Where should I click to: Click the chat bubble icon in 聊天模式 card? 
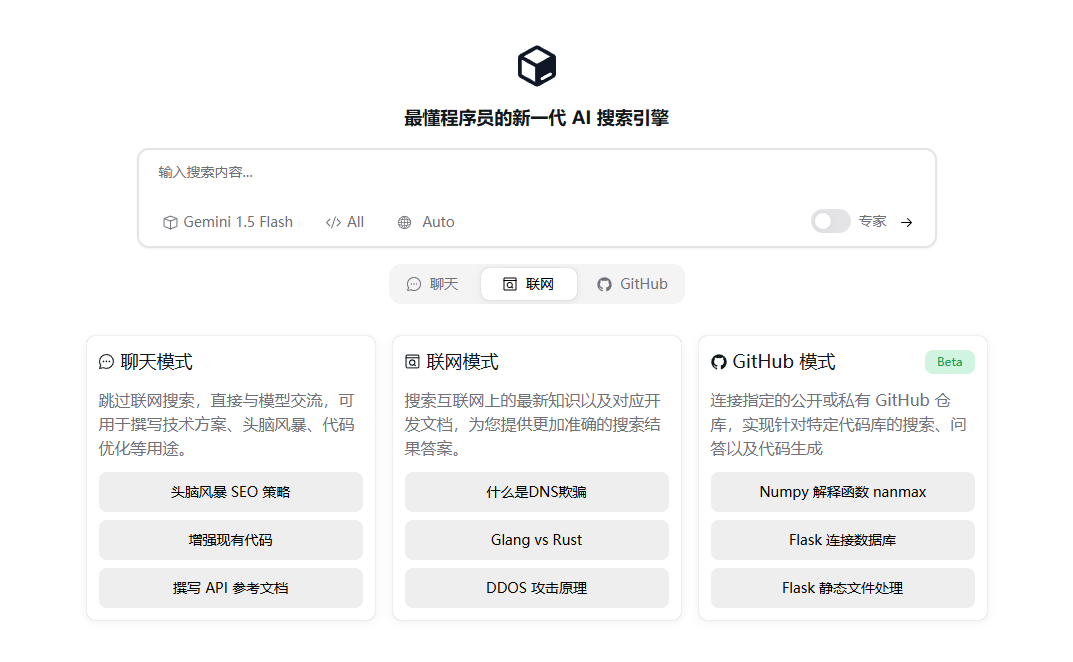click(106, 362)
